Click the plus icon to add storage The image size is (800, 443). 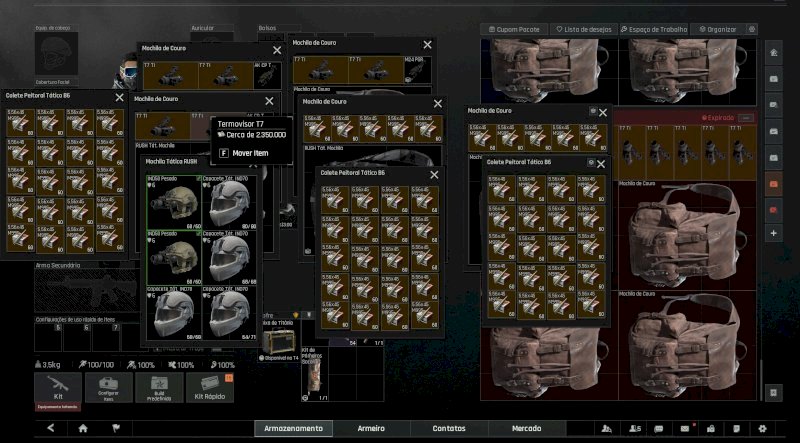pos(773,233)
